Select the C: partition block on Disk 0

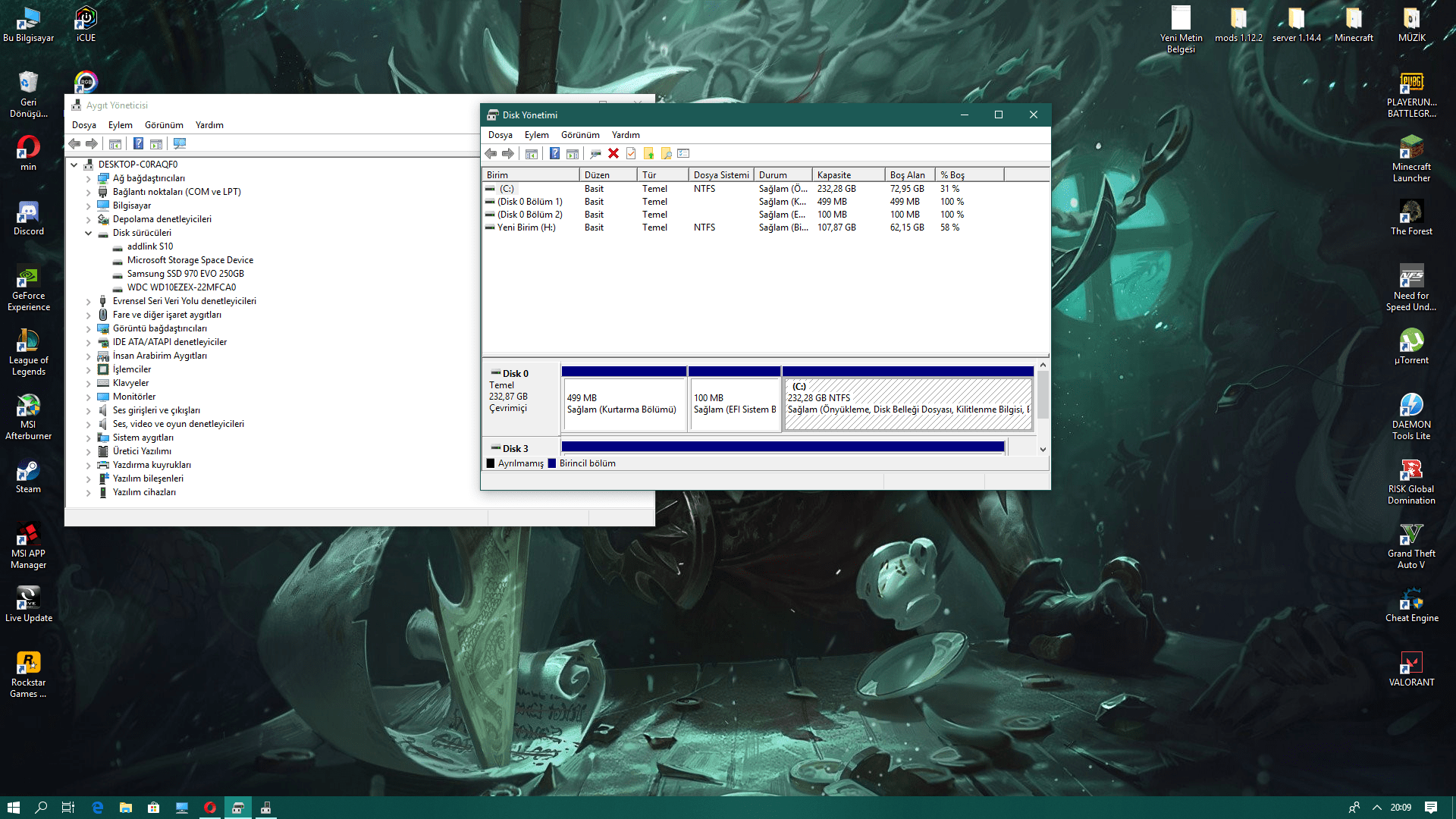click(x=908, y=404)
